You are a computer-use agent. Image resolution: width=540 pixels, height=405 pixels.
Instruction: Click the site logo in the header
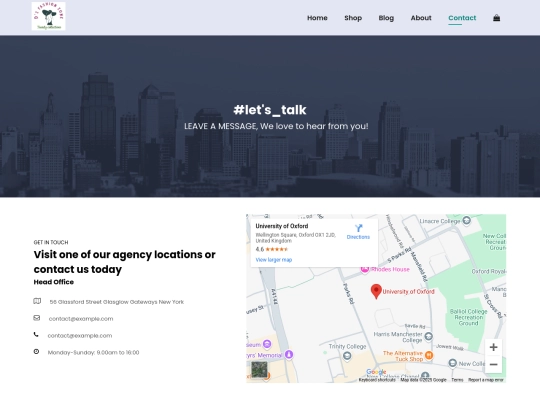49,16
